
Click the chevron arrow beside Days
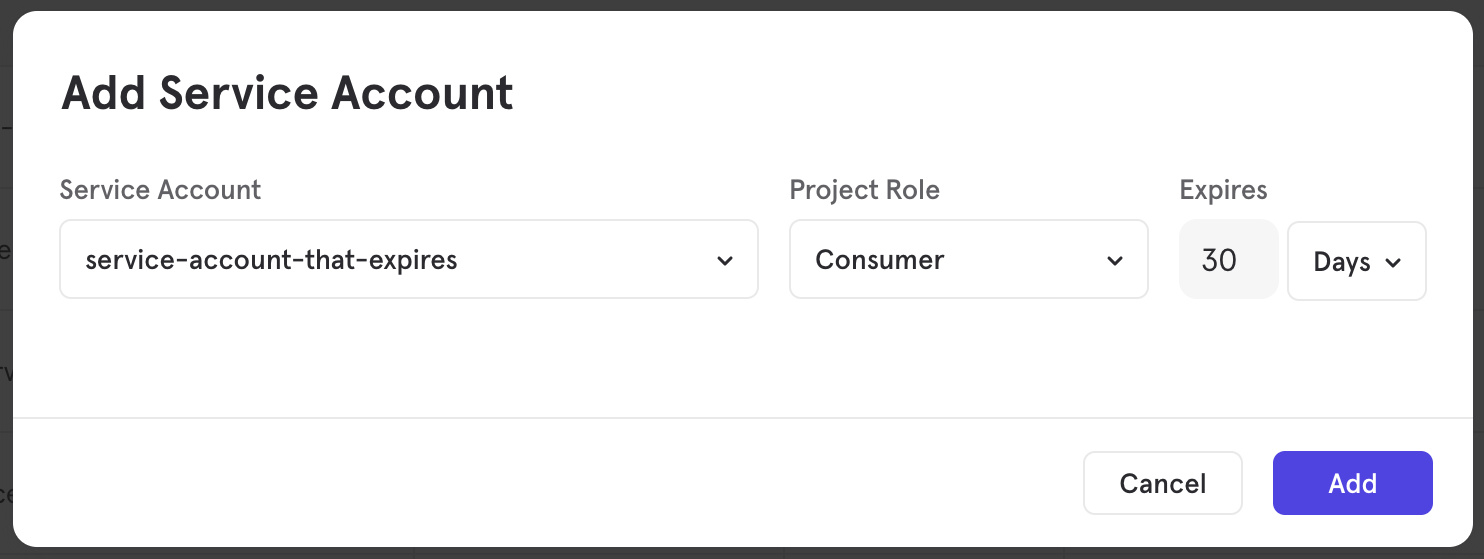tap(1393, 262)
